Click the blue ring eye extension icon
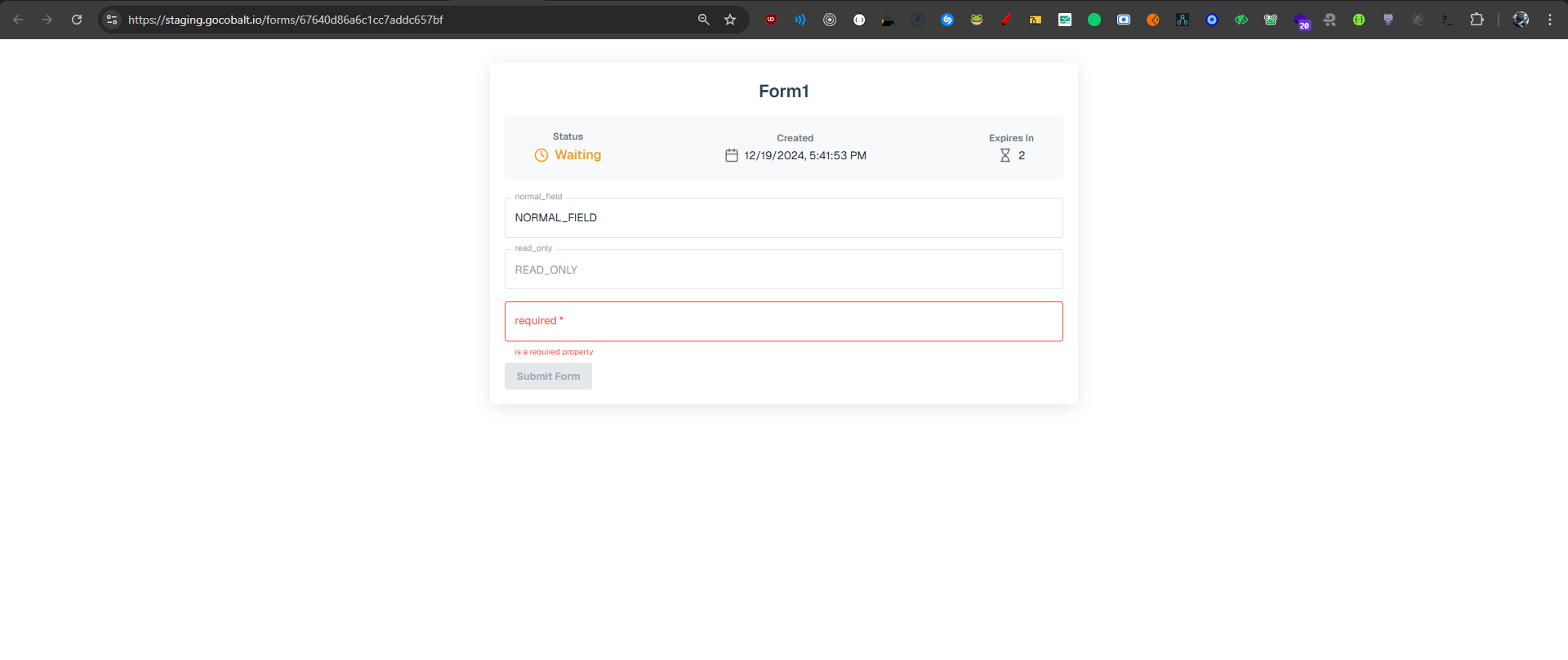 click(1212, 20)
